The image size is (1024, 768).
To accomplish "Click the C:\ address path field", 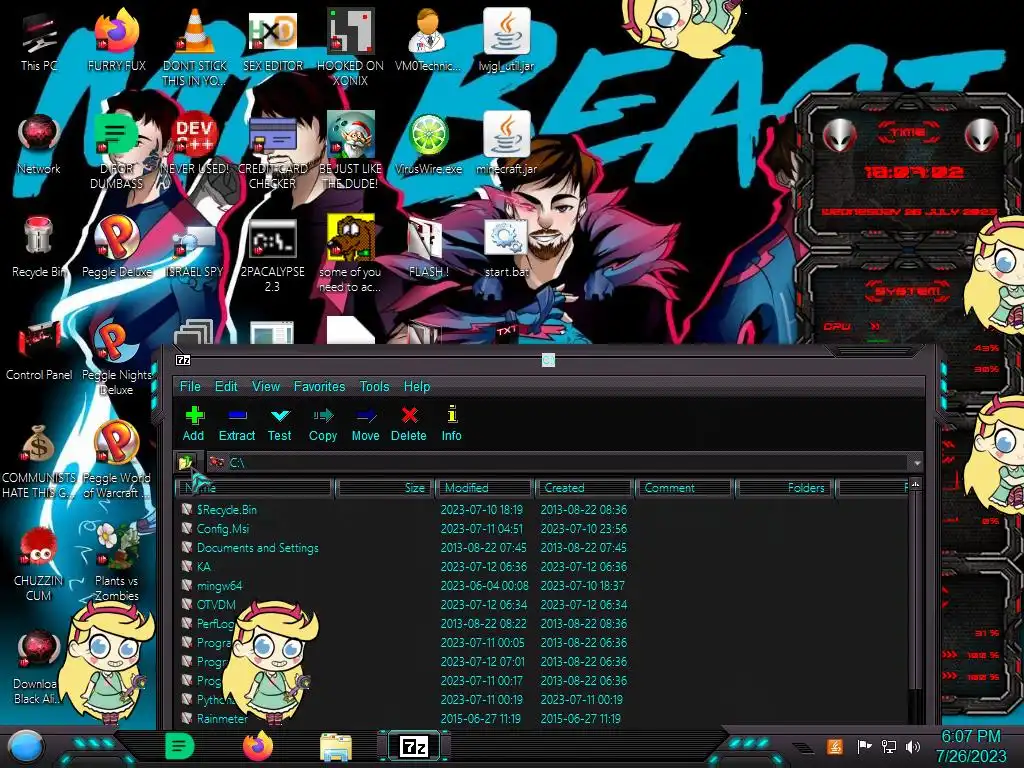I will 558,462.
